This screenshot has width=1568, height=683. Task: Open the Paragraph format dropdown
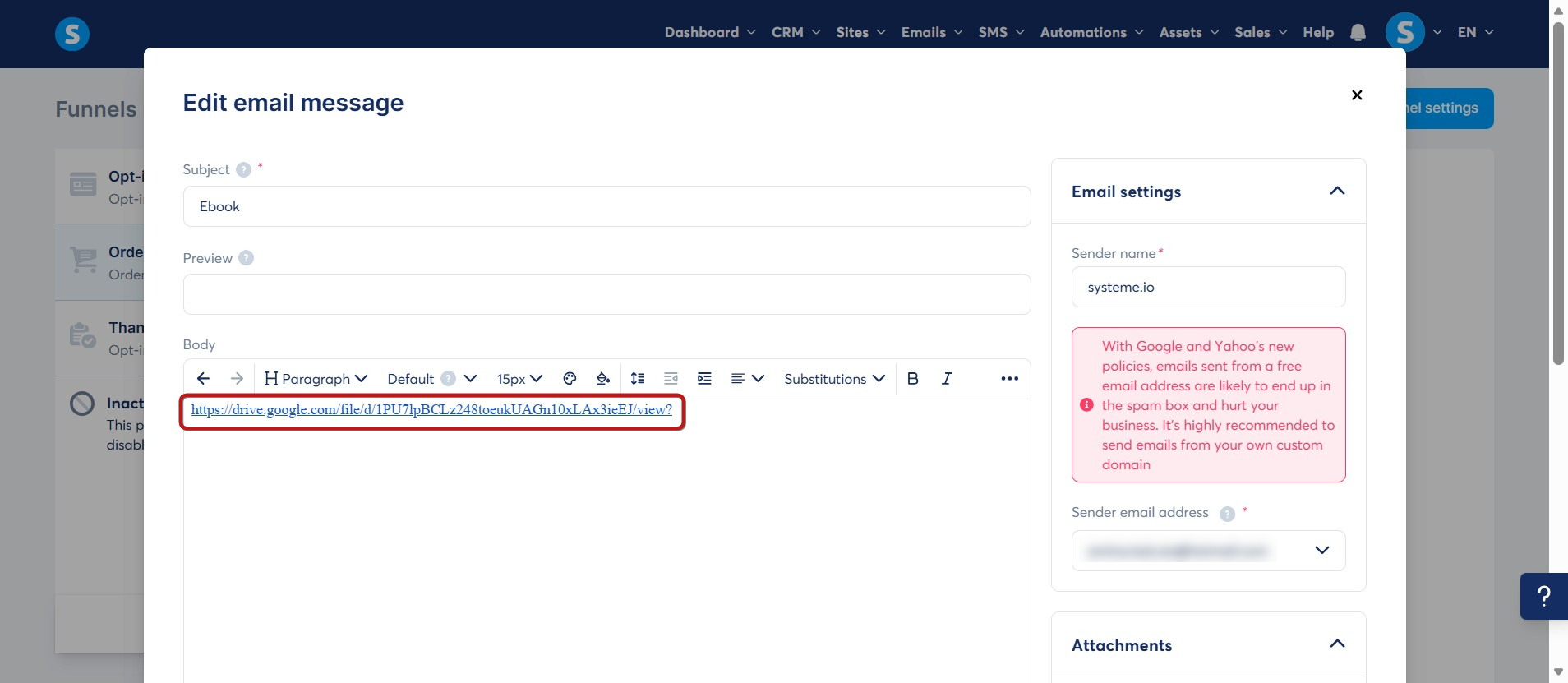point(316,378)
